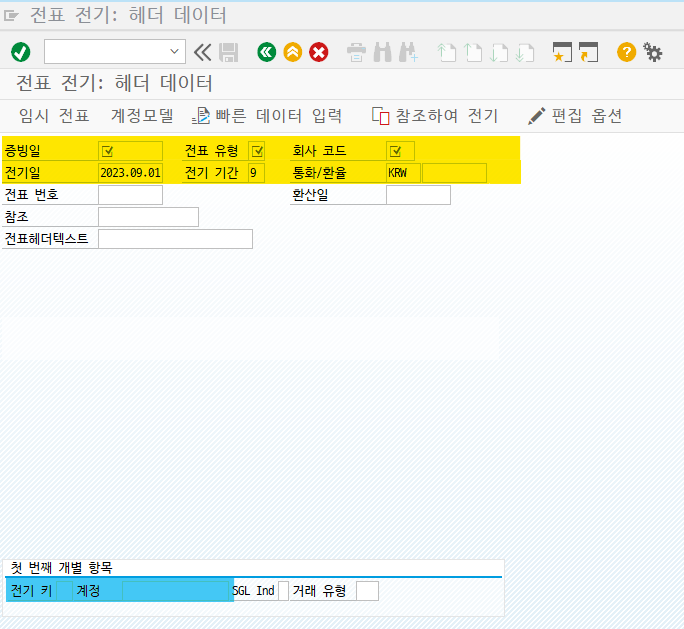Click the 환산일 input field
Image resolution: width=684 pixels, height=629 pixels.
pos(418,195)
